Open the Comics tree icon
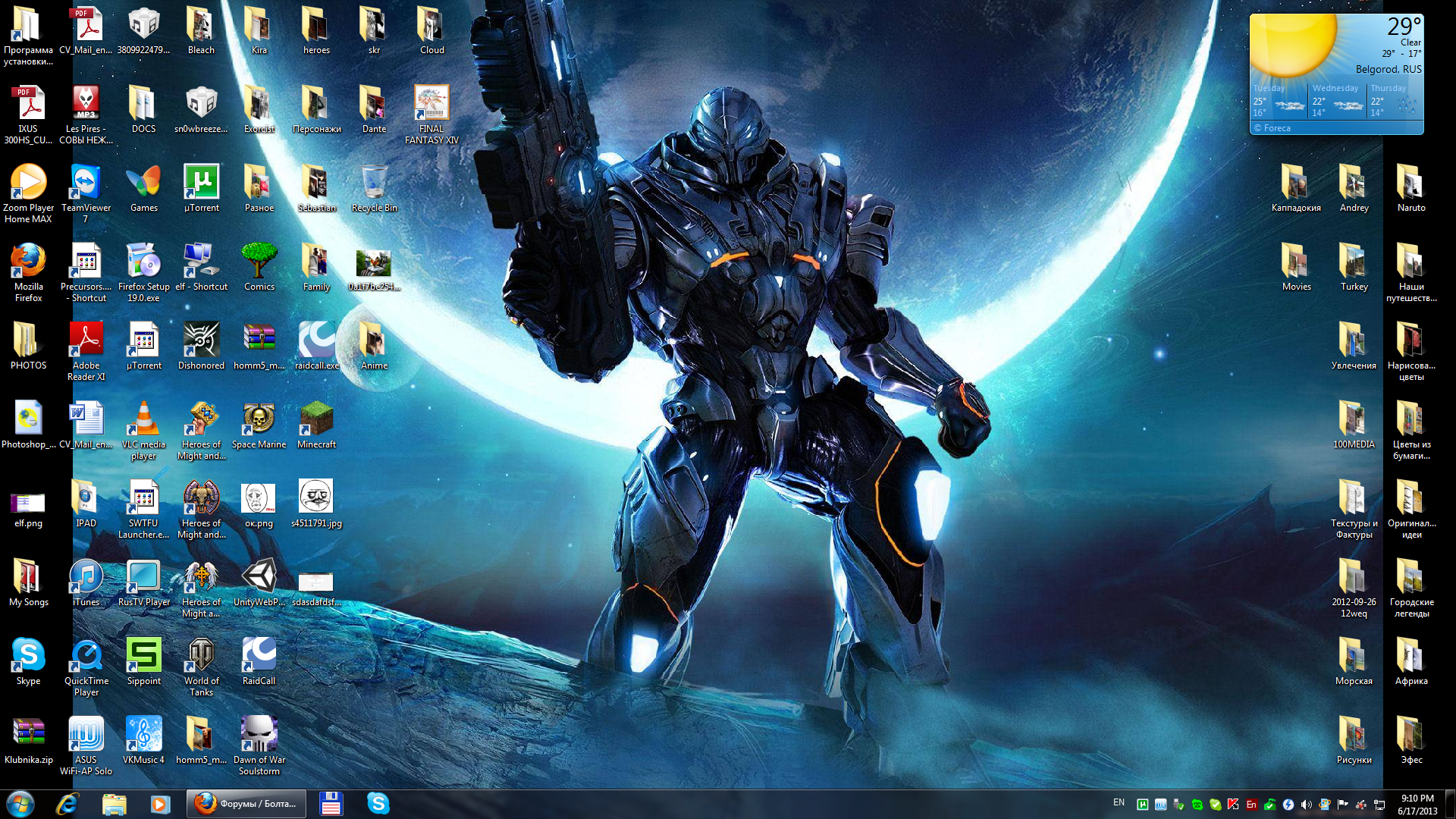1456x819 pixels. (x=259, y=261)
